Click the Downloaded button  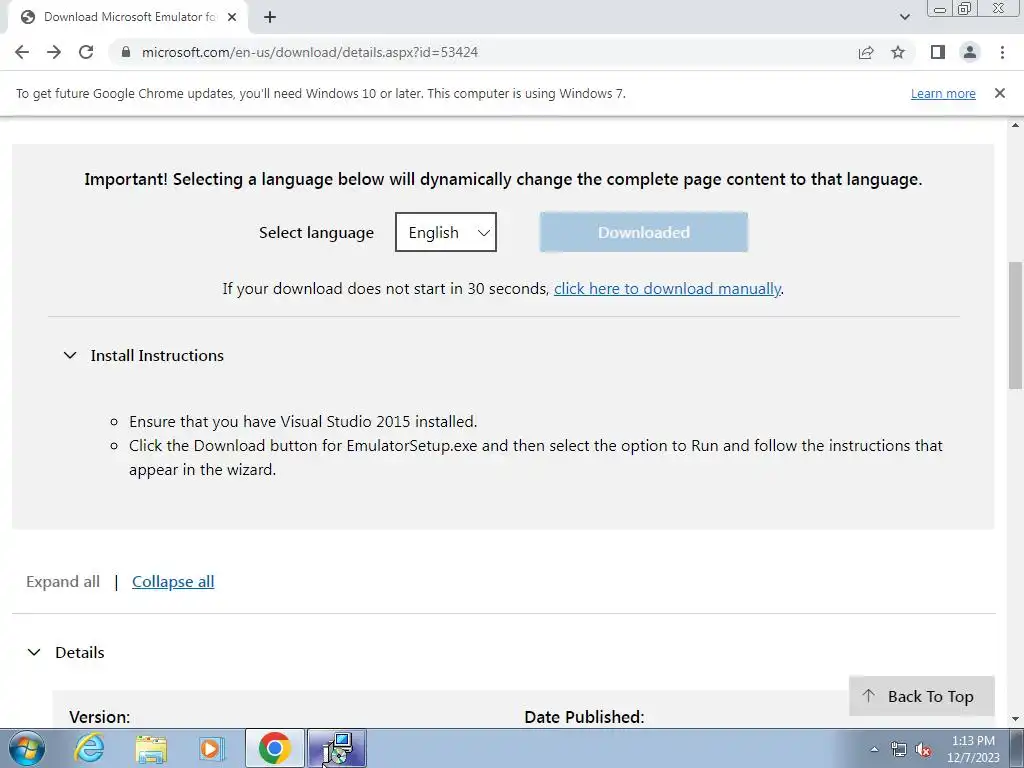click(644, 232)
